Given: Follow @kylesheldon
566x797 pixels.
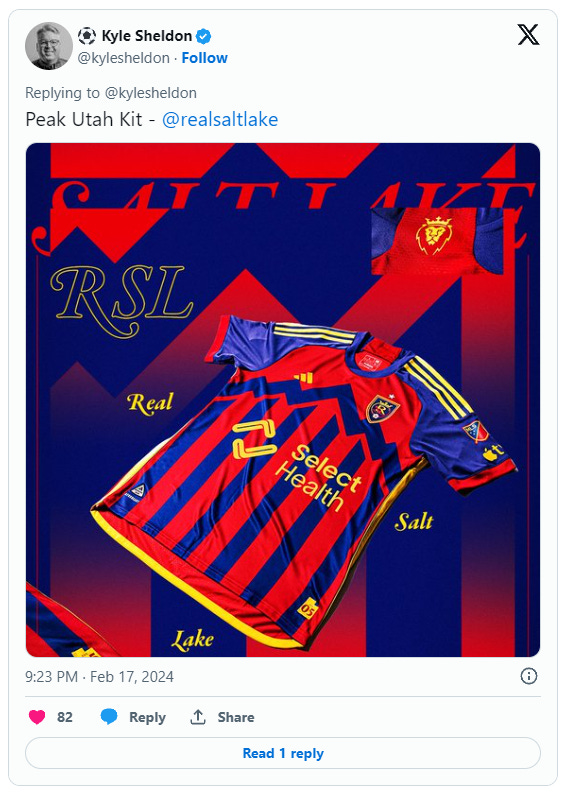Looking at the screenshot, I should click(204, 58).
